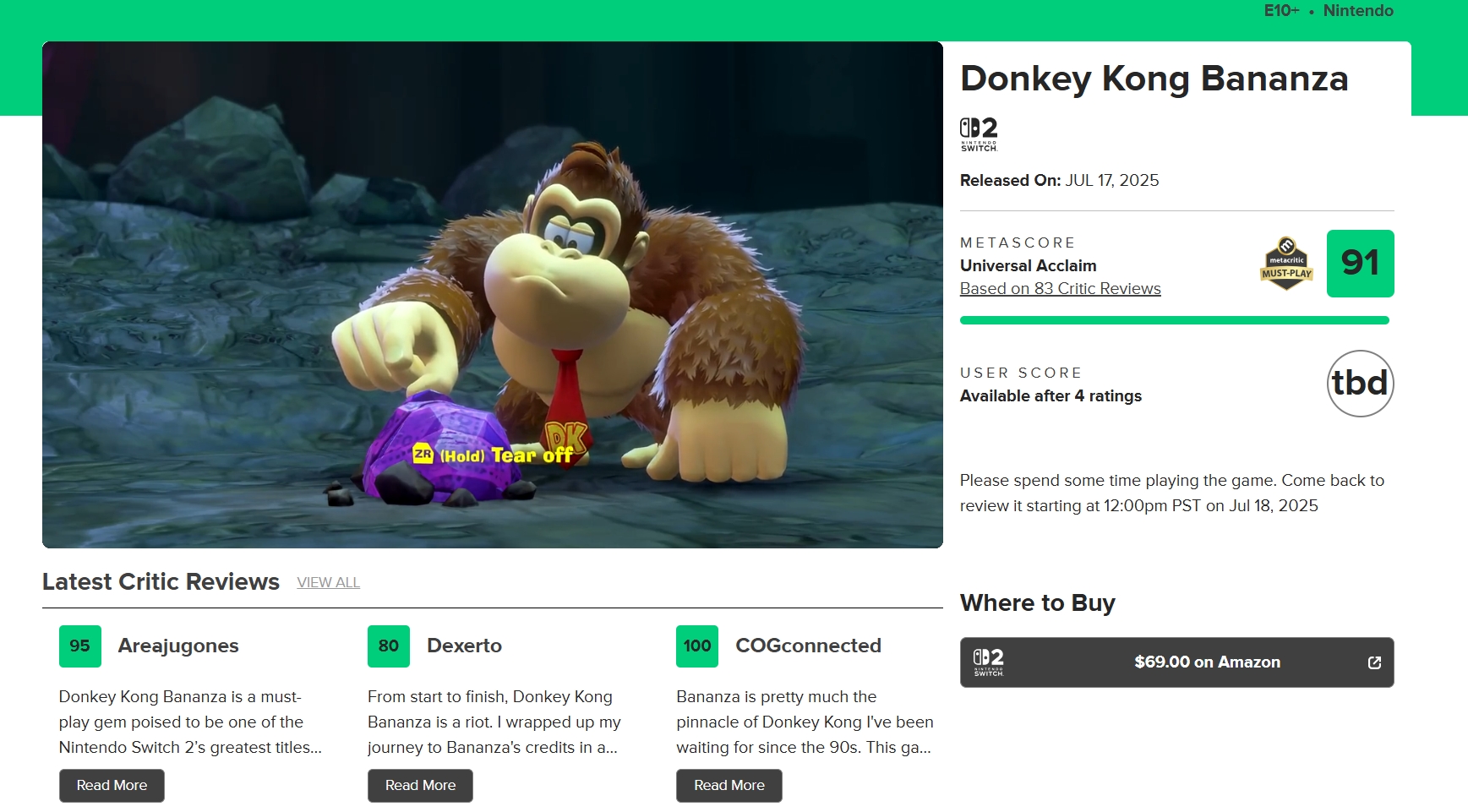Click the Nintendo Switch 2 platform logo
Screen dimensions: 1468x812
pos(979,134)
